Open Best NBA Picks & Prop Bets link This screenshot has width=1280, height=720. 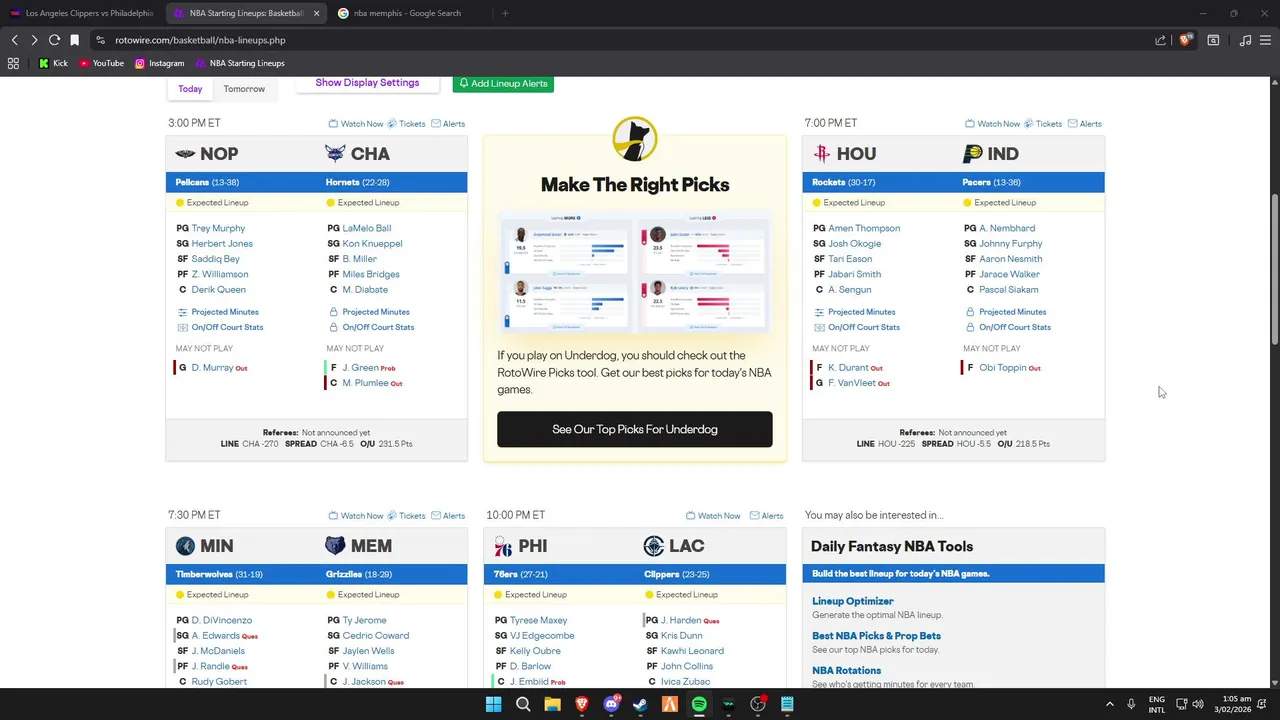876,636
